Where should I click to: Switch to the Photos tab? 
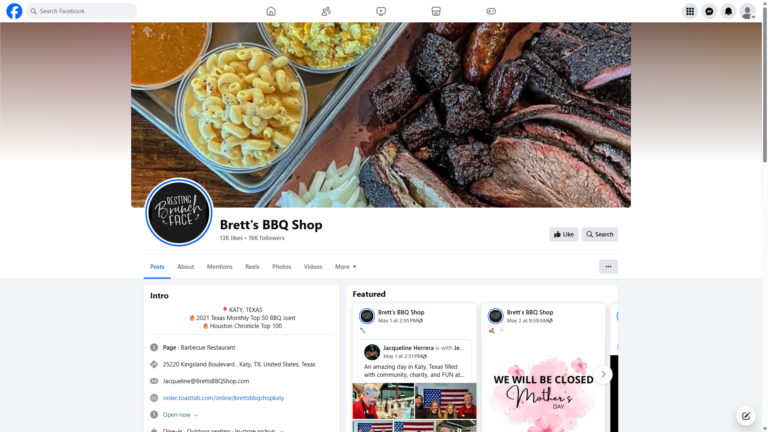pos(281,266)
